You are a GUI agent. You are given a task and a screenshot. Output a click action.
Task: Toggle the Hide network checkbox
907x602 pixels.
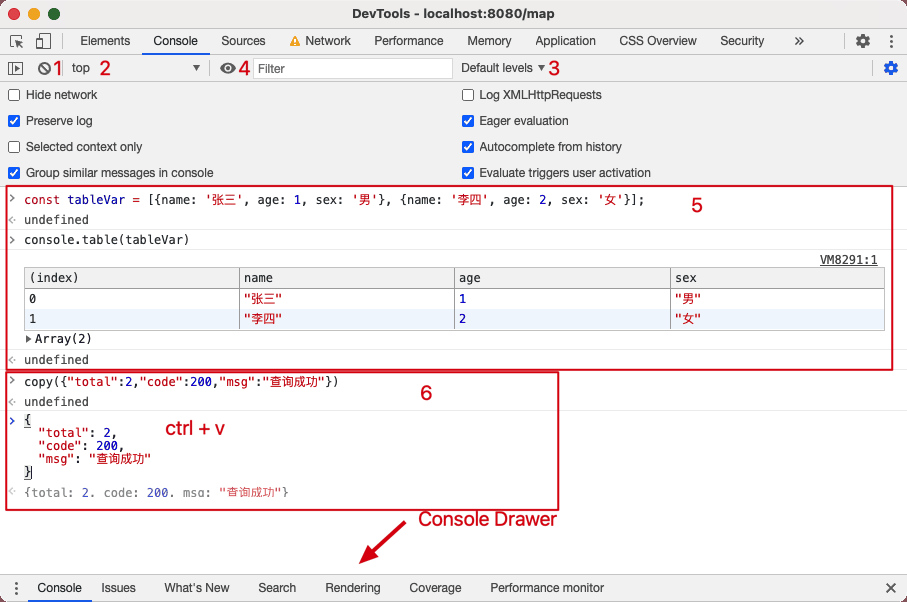coord(14,95)
